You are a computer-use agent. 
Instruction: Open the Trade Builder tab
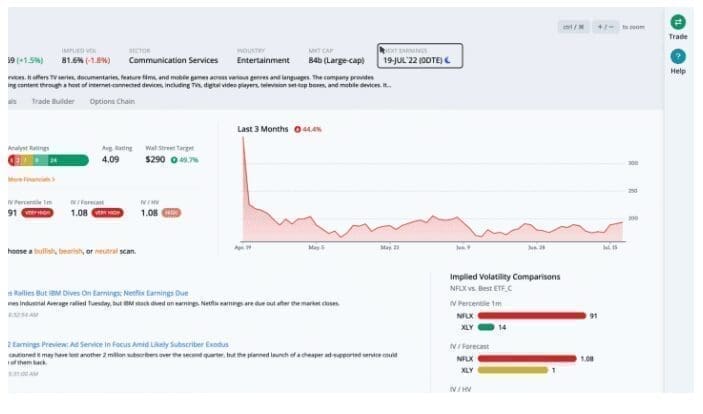[x=54, y=100]
